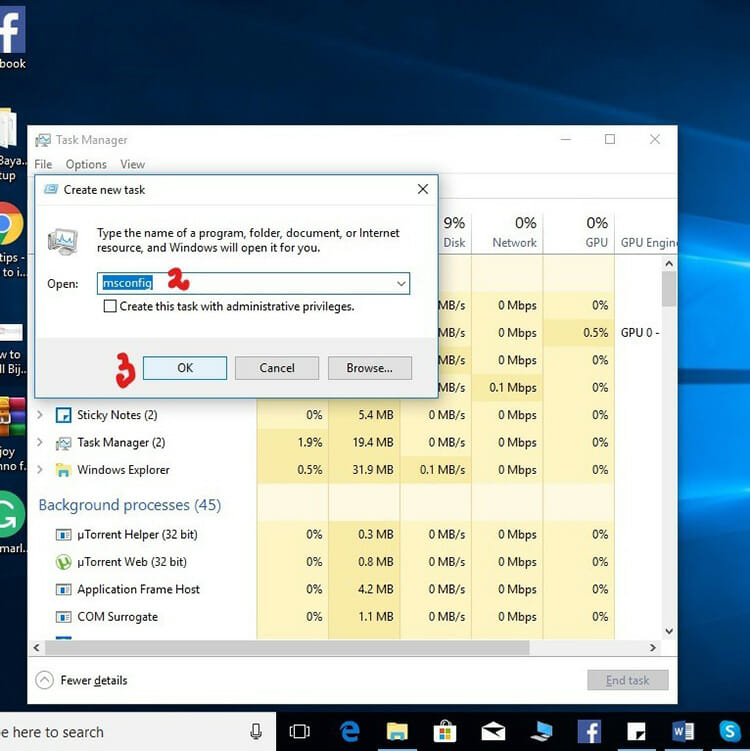The image size is (750, 751).
Task: Open the Options menu in Task Manager
Action: coord(86,164)
